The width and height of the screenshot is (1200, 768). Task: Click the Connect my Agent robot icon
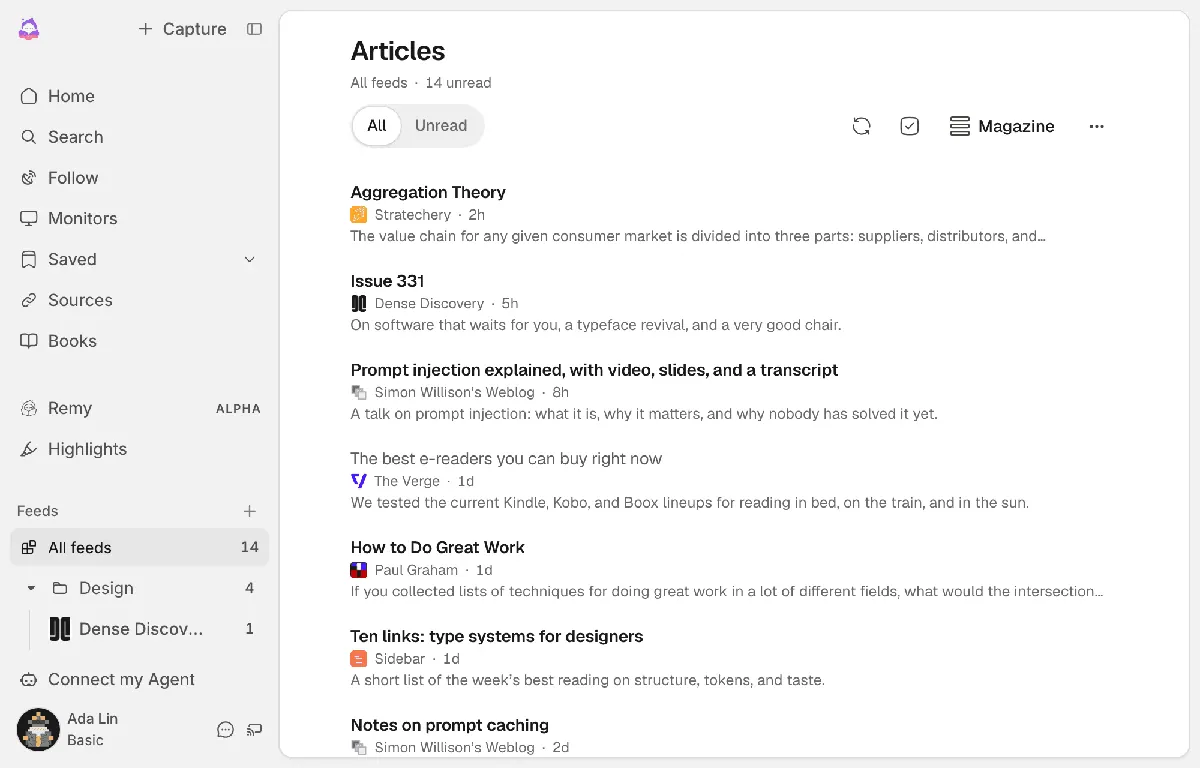click(x=29, y=680)
